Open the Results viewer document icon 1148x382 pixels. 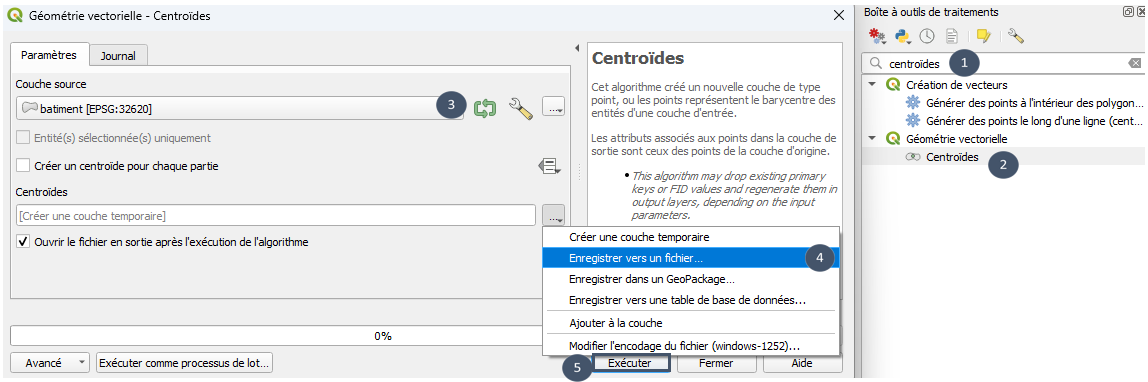[951, 35]
